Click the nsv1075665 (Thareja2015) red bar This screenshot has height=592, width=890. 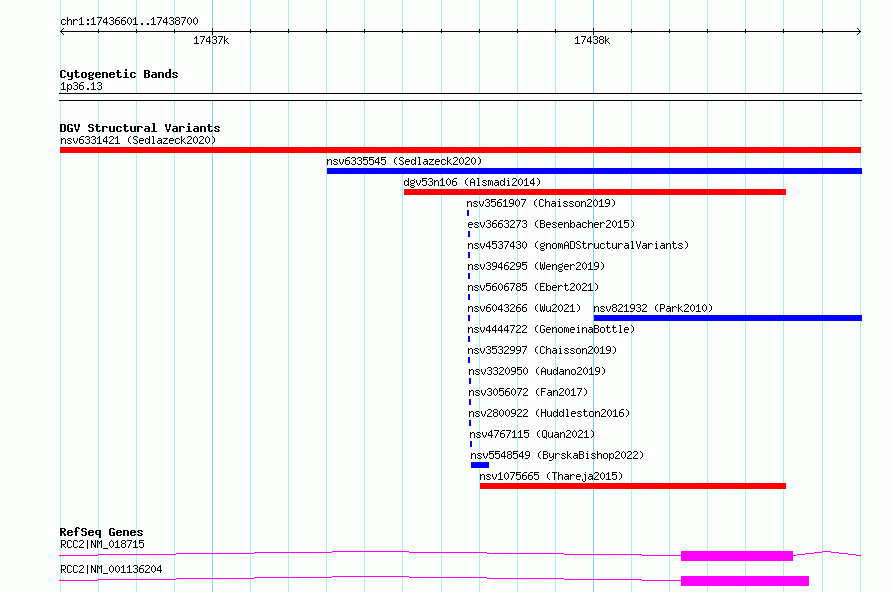(633, 486)
